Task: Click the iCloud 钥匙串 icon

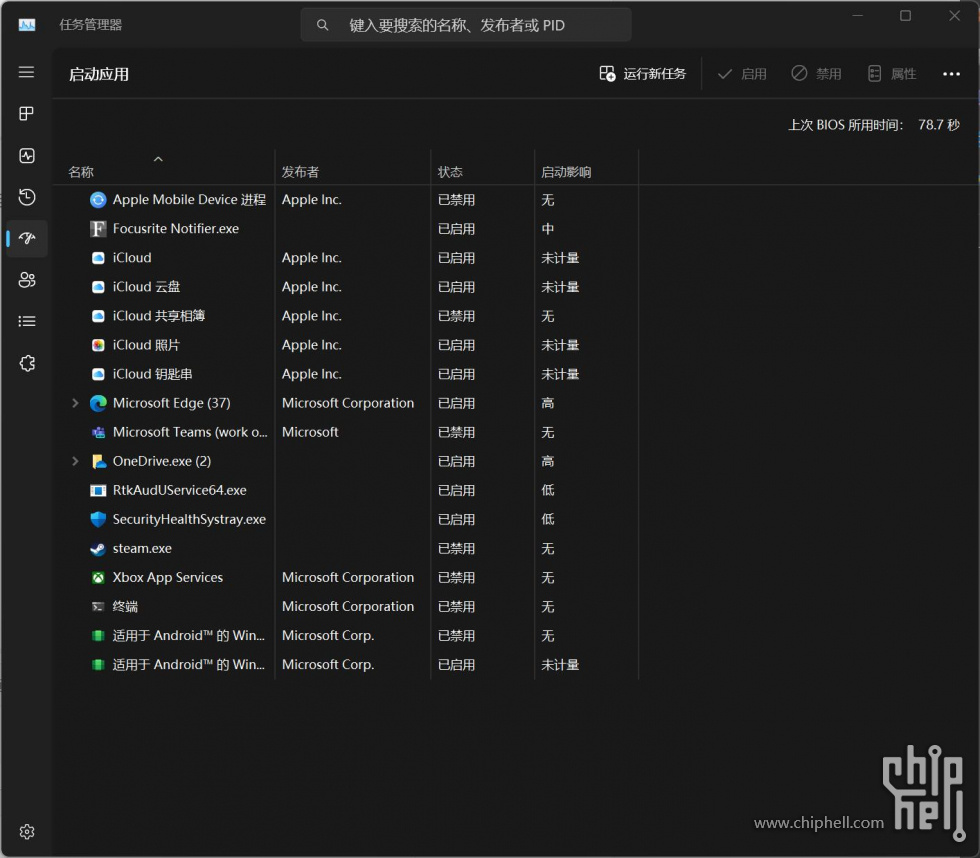Action: click(98, 374)
